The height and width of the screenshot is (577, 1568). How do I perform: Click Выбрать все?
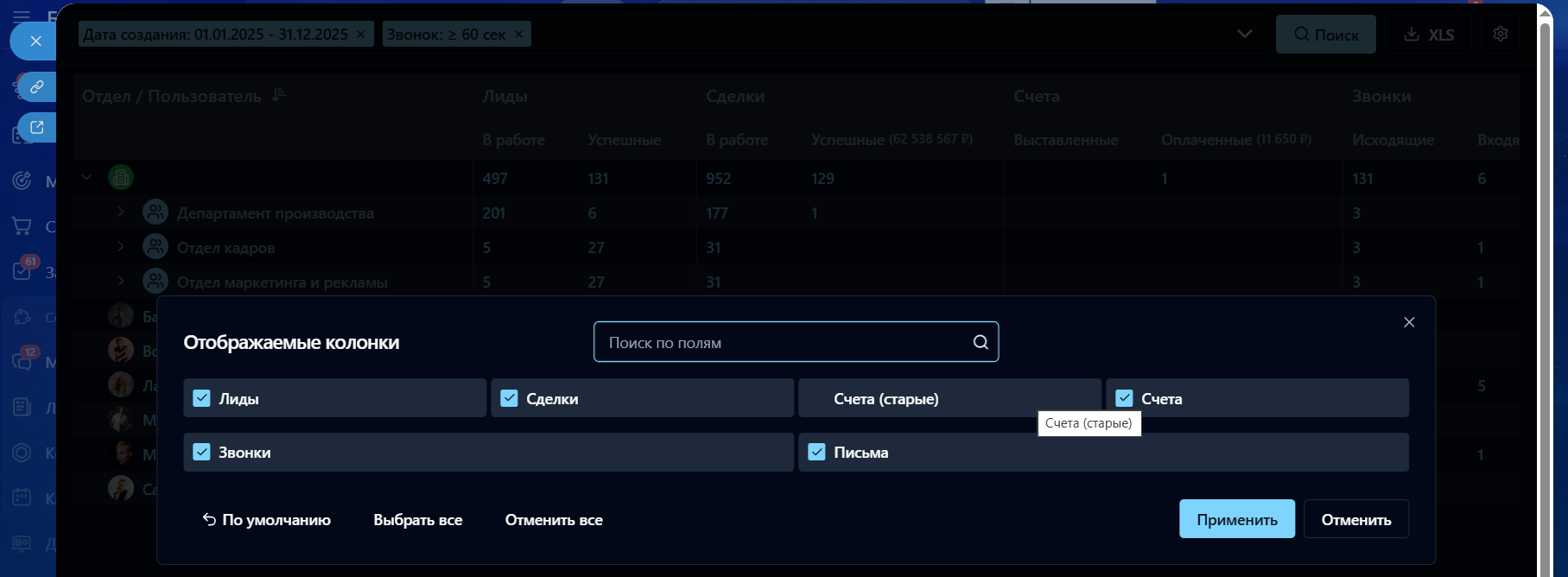[418, 520]
